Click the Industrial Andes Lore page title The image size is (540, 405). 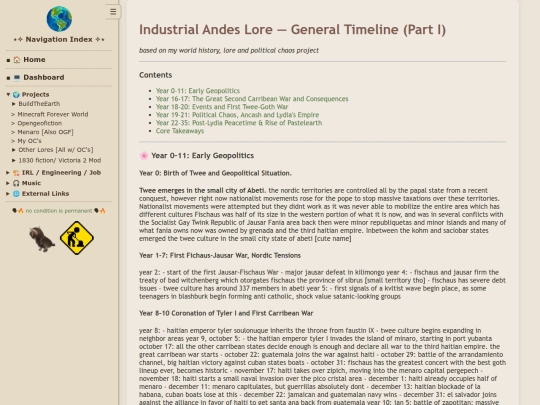click(292, 30)
